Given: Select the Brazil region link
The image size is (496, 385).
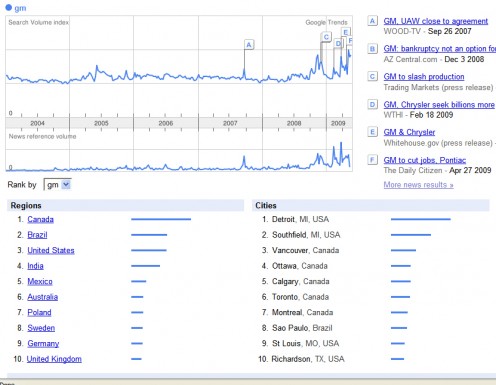Looking at the screenshot, I should [x=37, y=235].
